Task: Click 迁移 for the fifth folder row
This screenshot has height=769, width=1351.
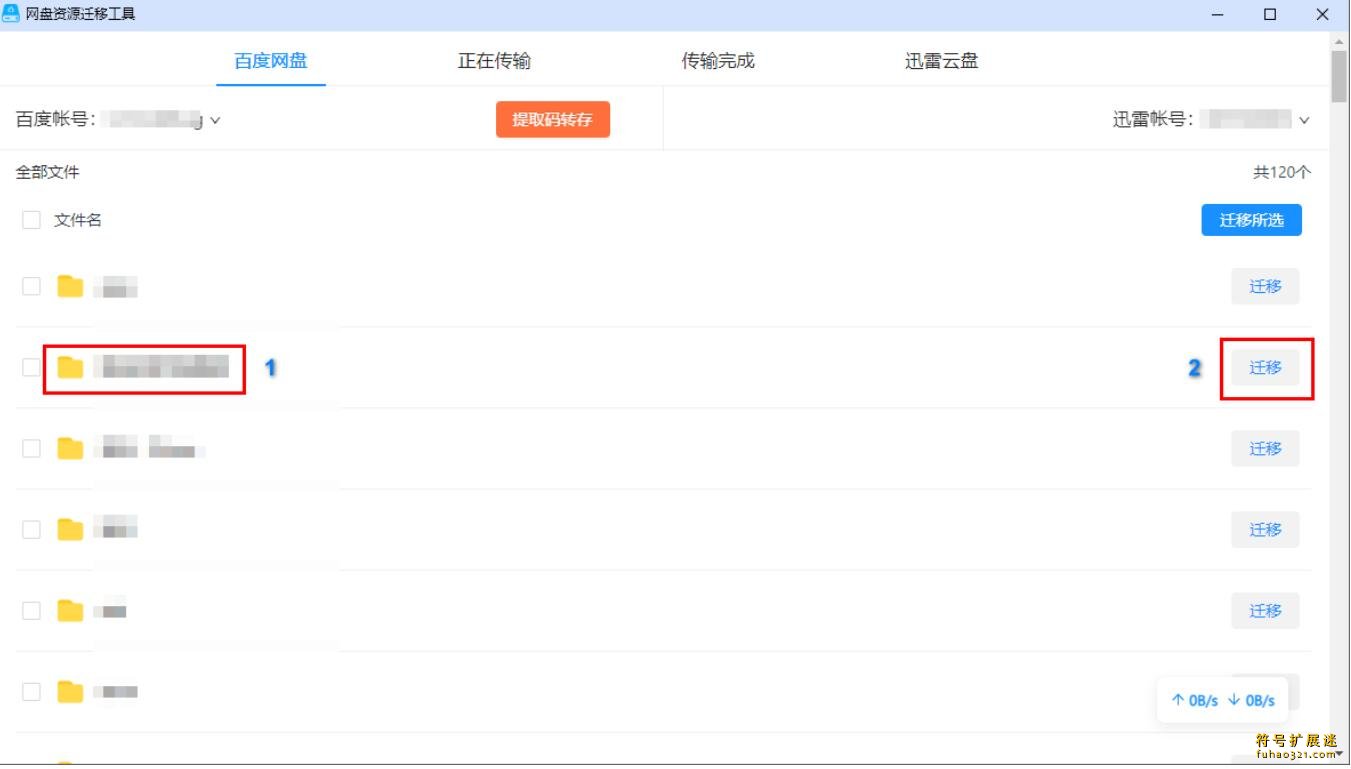Action: [1265, 611]
